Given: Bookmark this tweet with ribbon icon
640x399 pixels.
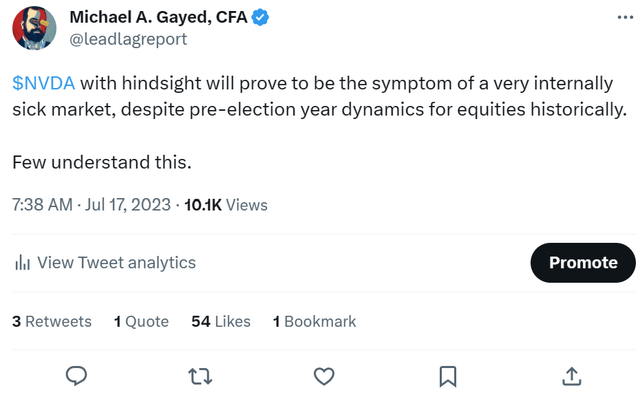Looking at the screenshot, I should pos(448,376).
